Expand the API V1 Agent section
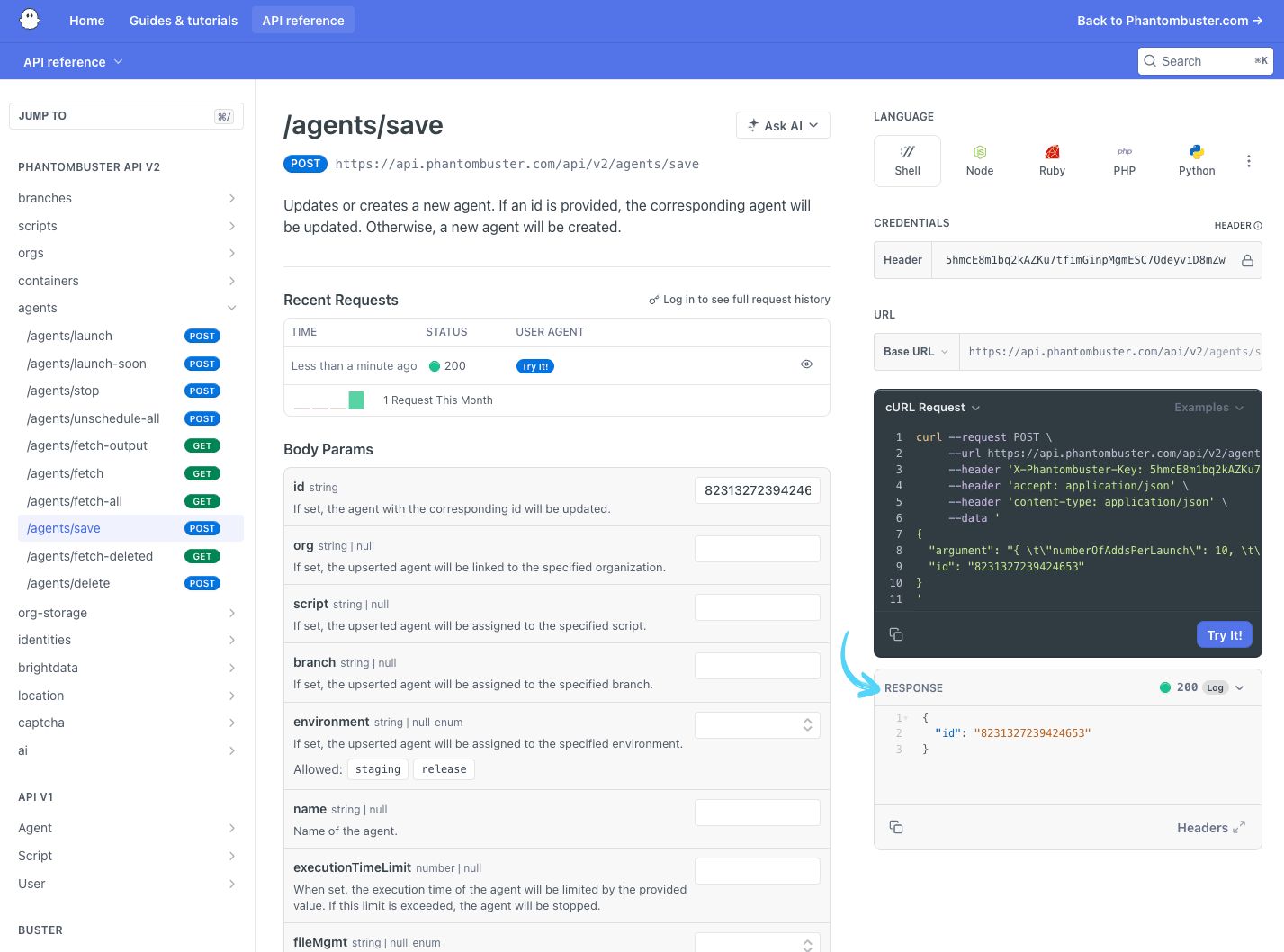This screenshot has height=952, width=1284. [x=231, y=828]
